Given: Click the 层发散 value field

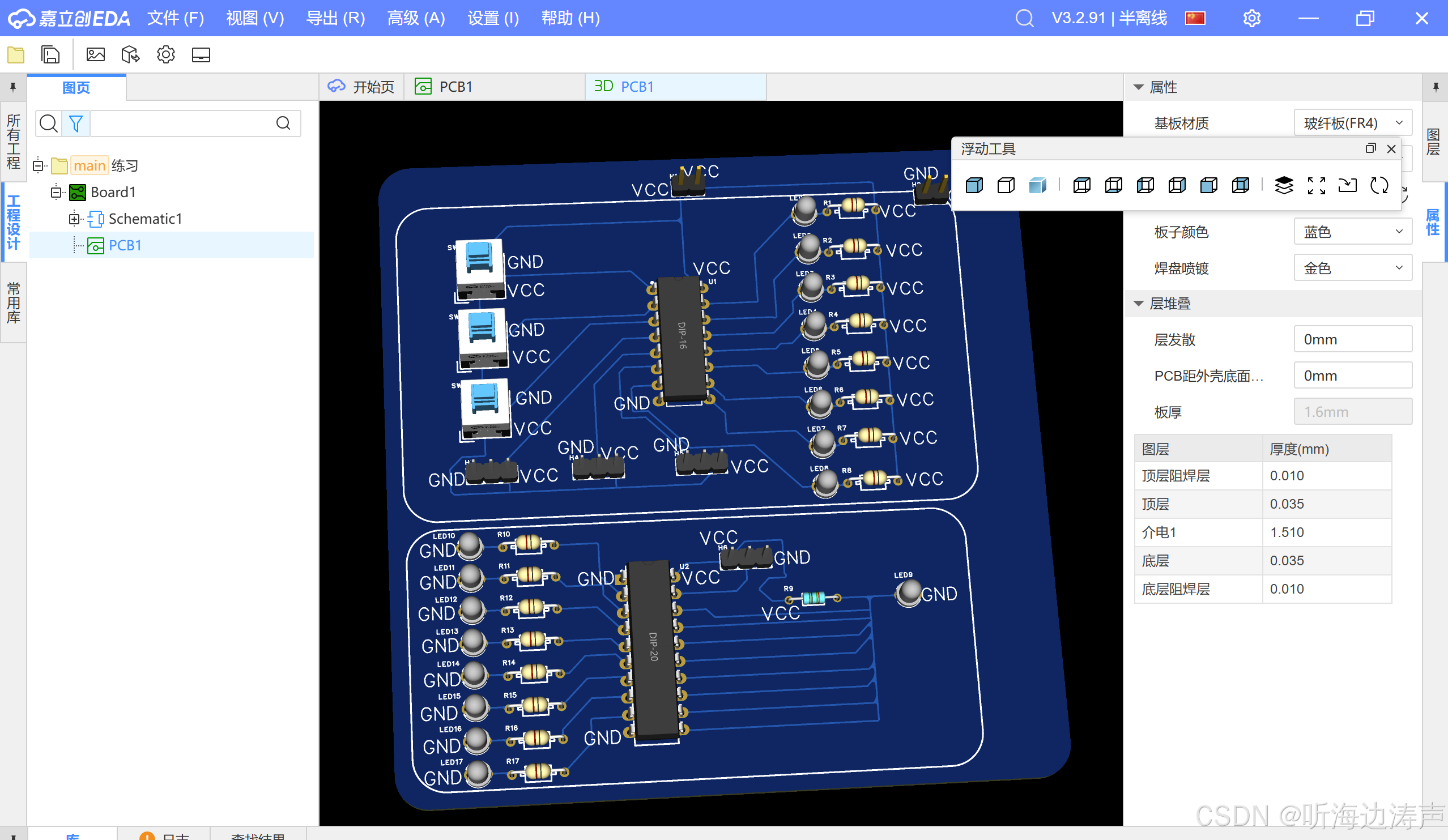Looking at the screenshot, I should click(x=1353, y=339).
